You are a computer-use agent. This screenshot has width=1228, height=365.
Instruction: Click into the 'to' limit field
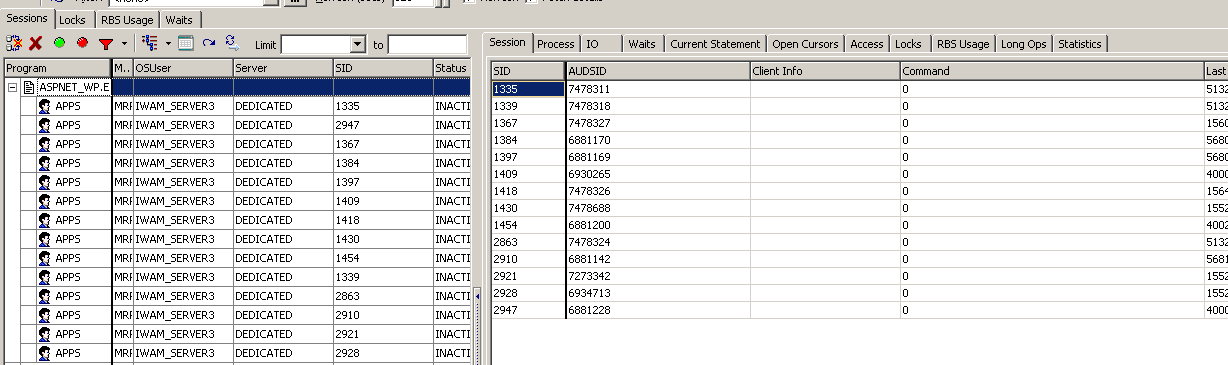pyautogui.click(x=427, y=45)
